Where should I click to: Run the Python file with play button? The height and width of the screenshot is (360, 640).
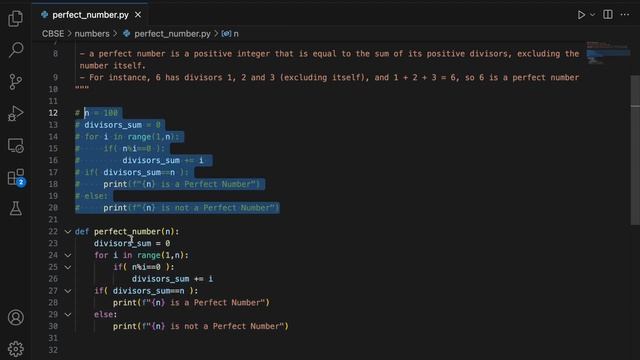tap(581, 15)
